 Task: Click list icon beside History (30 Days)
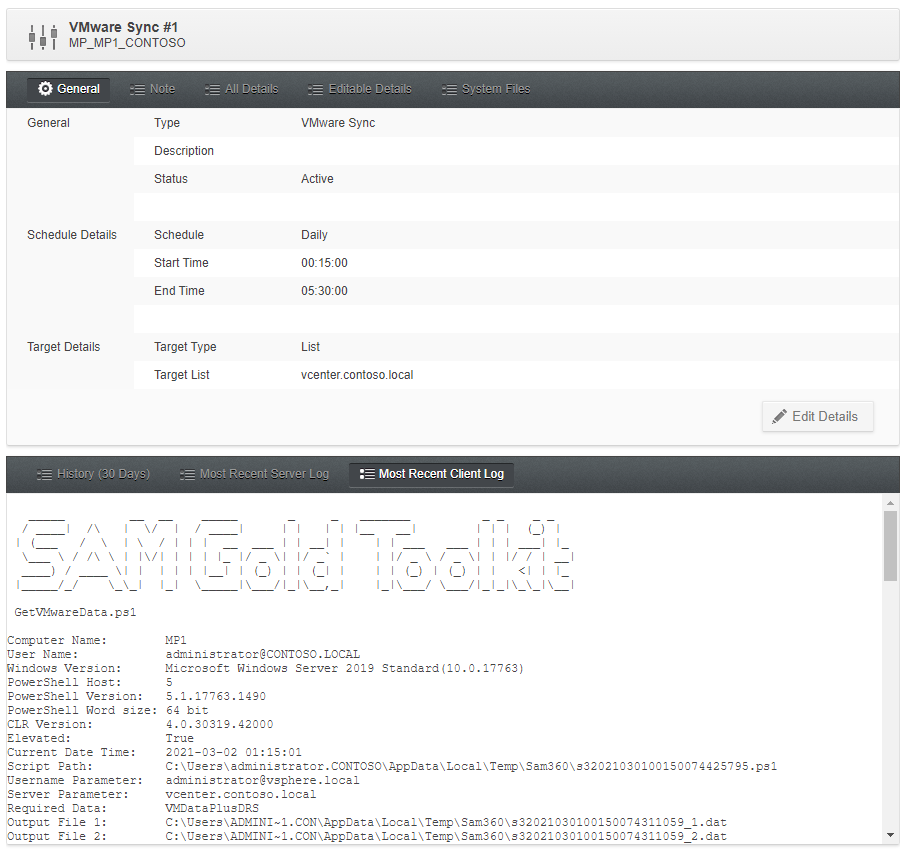tap(44, 475)
